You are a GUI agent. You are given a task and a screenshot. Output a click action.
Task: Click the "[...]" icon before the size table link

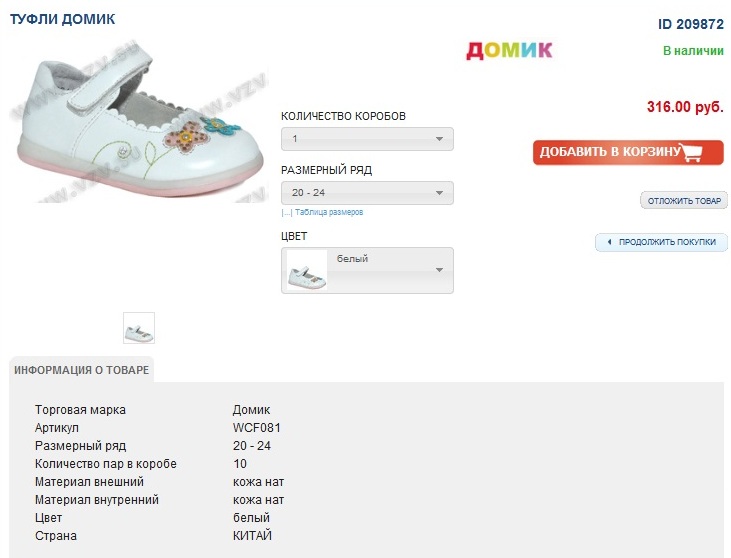click(287, 212)
